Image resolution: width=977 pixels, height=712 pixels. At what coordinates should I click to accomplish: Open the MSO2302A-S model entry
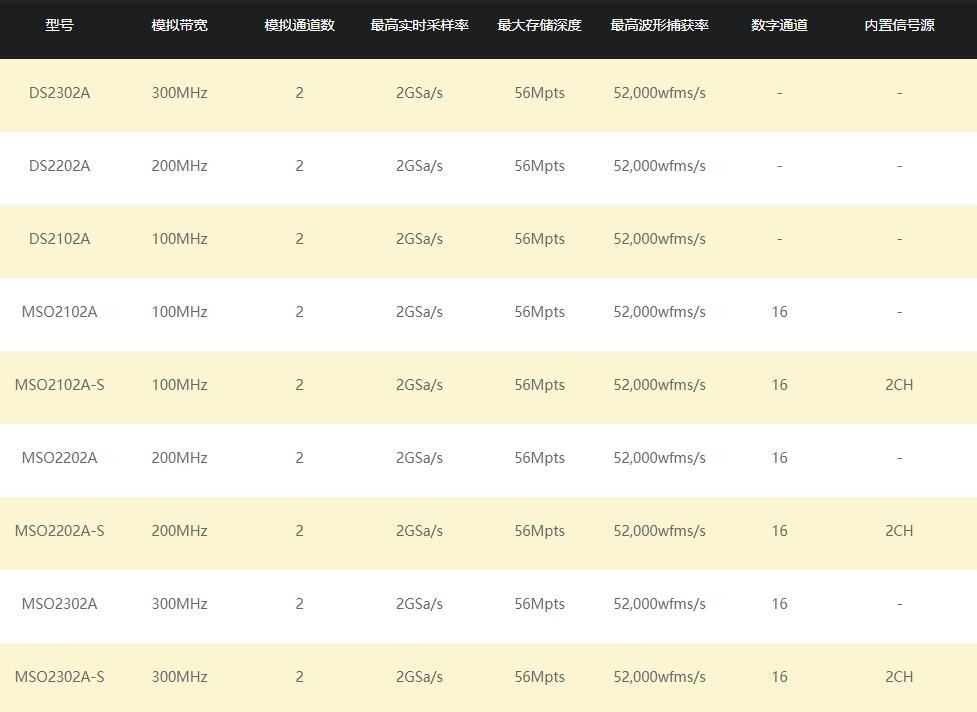pyautogui.click(x=59, y=677)
